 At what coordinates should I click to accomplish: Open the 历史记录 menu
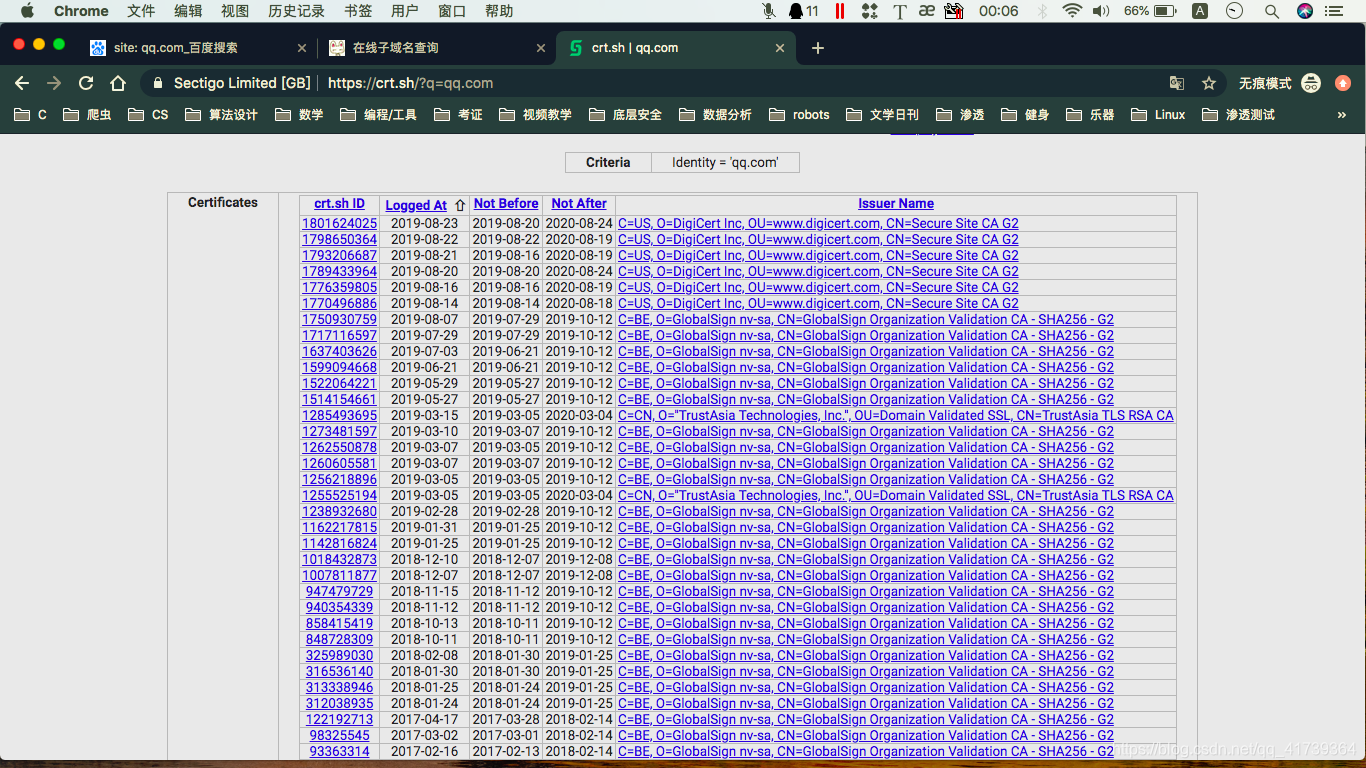pos(297,11)
